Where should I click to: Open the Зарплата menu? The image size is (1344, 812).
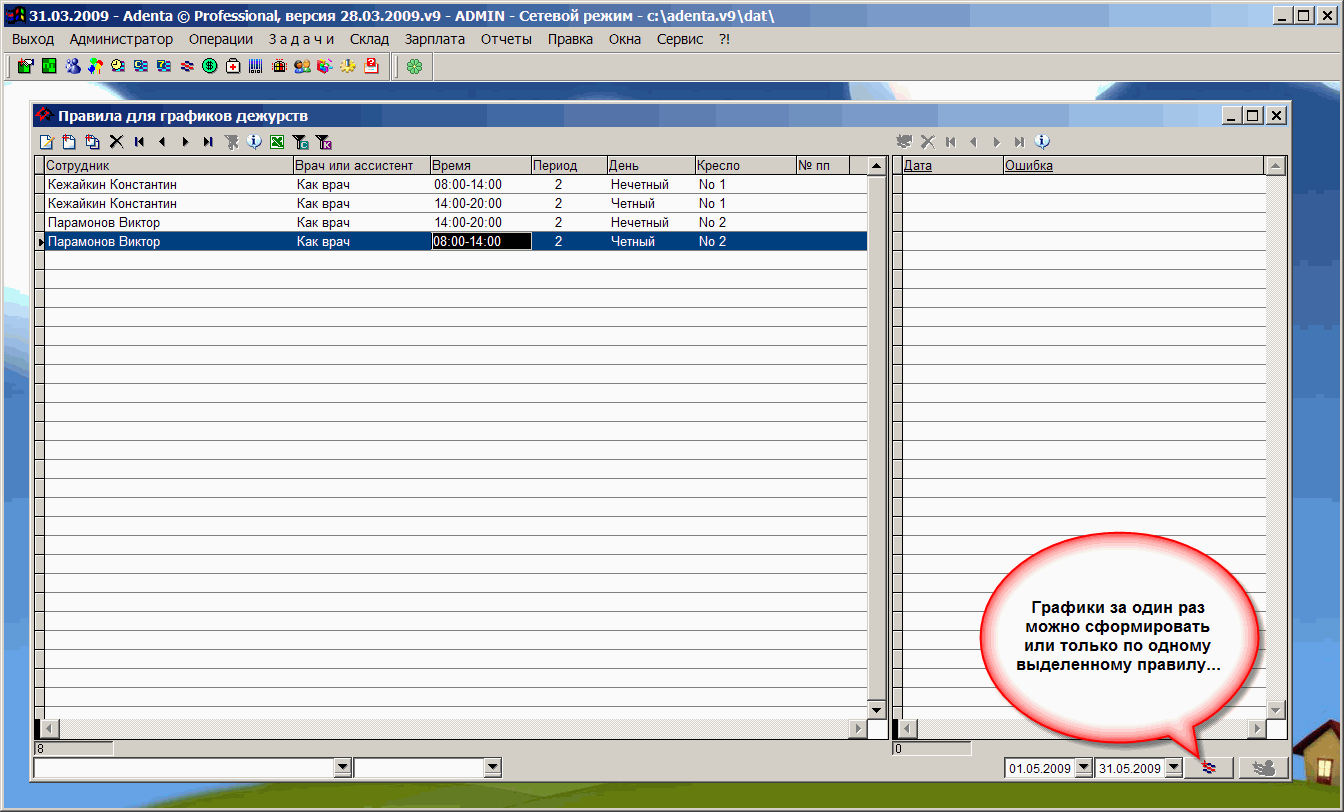click(434, 39)
